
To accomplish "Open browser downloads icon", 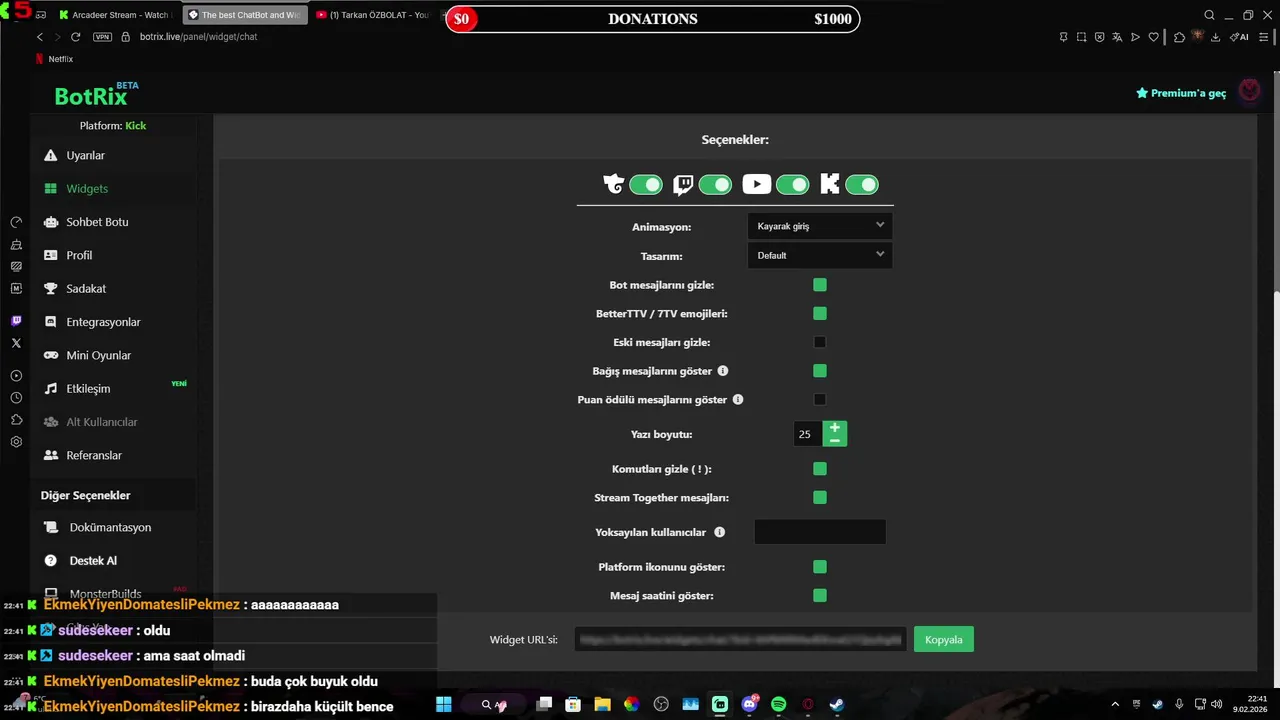I will tap(1215, 37).
